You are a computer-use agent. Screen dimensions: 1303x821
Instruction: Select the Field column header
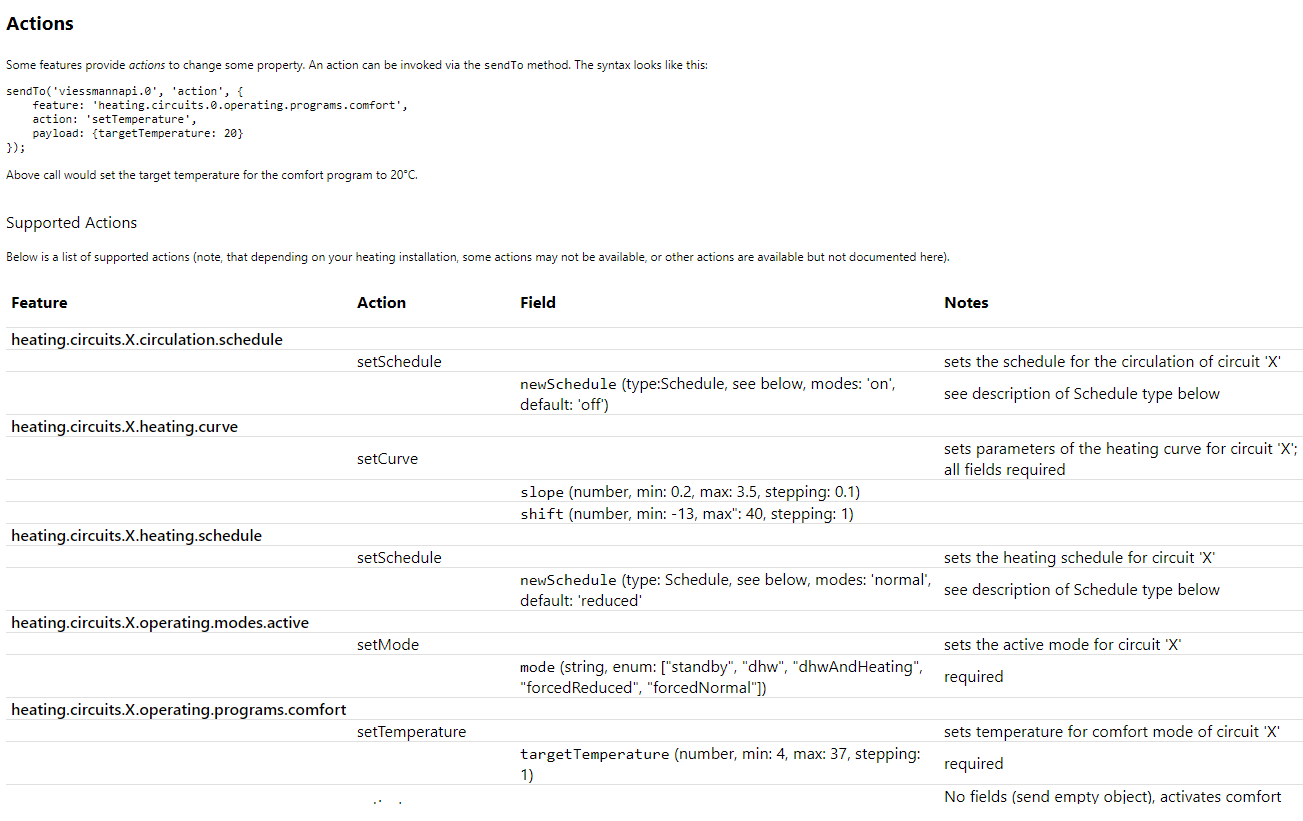click(x=538, y=303)
